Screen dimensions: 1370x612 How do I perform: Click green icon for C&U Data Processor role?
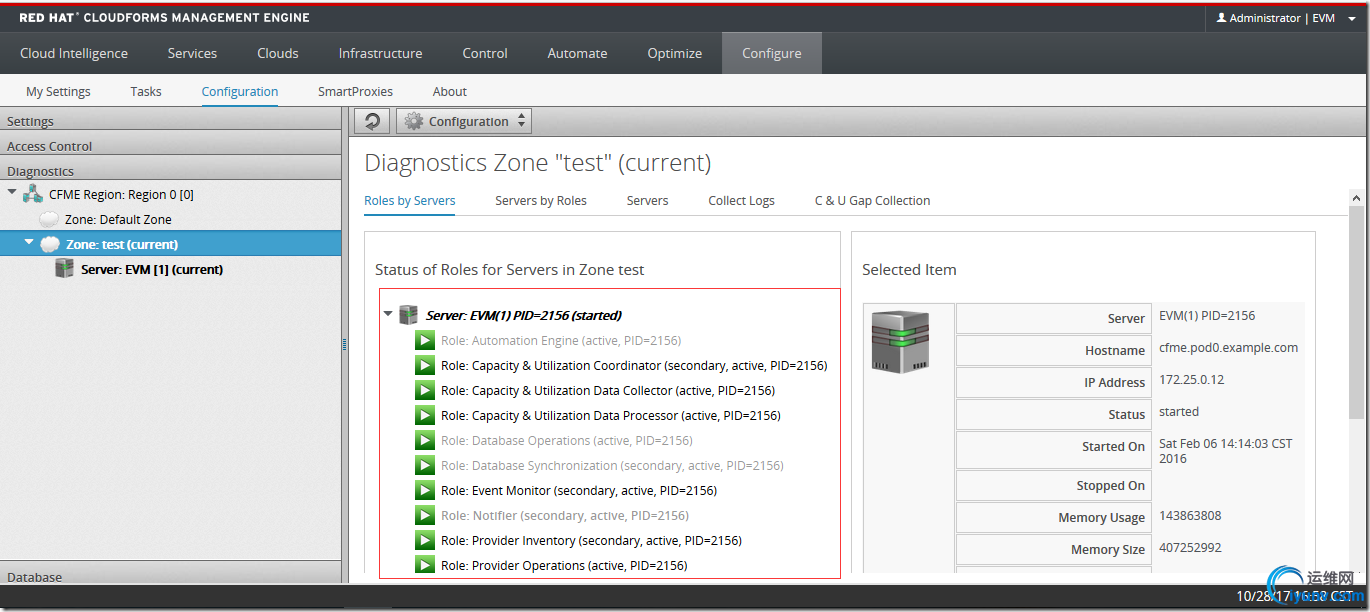(x=425, y=415)
